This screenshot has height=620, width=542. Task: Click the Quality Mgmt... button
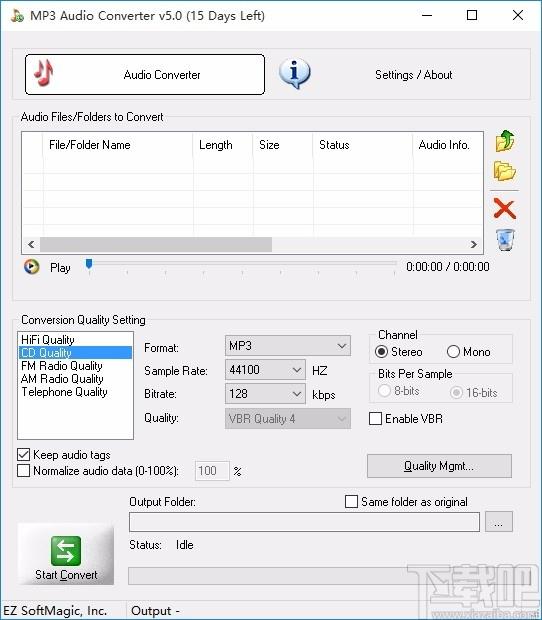click(x=439, y=466)
